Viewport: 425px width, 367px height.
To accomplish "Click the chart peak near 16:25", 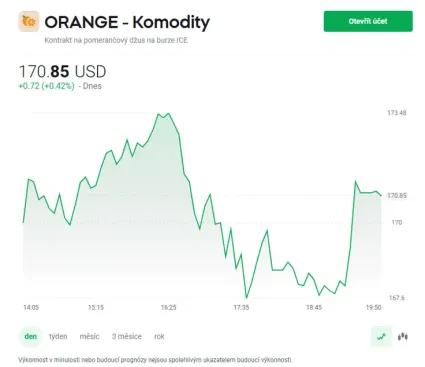I will [168, 114].
